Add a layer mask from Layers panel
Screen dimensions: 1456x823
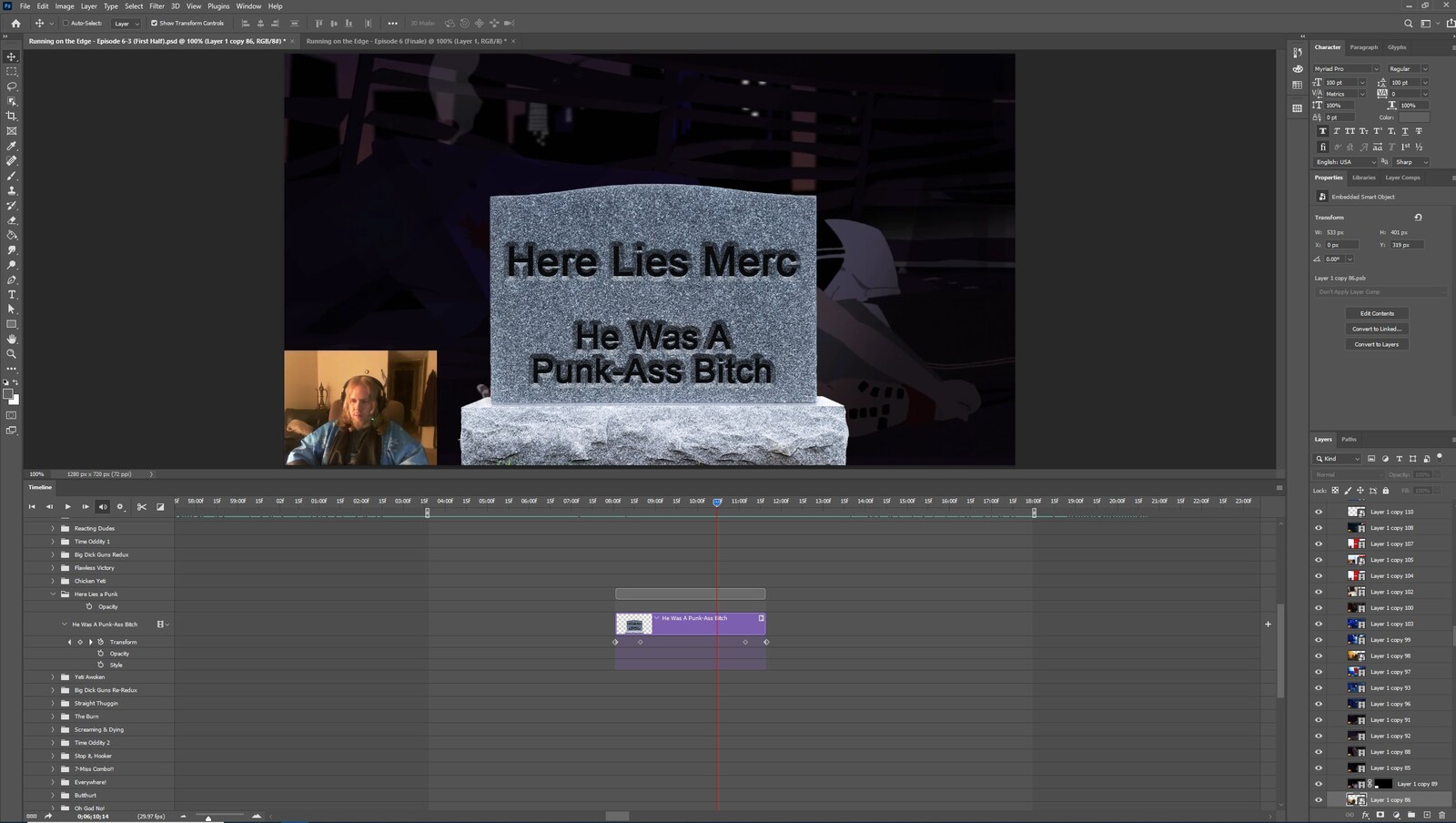click(x=1380, y=815)
